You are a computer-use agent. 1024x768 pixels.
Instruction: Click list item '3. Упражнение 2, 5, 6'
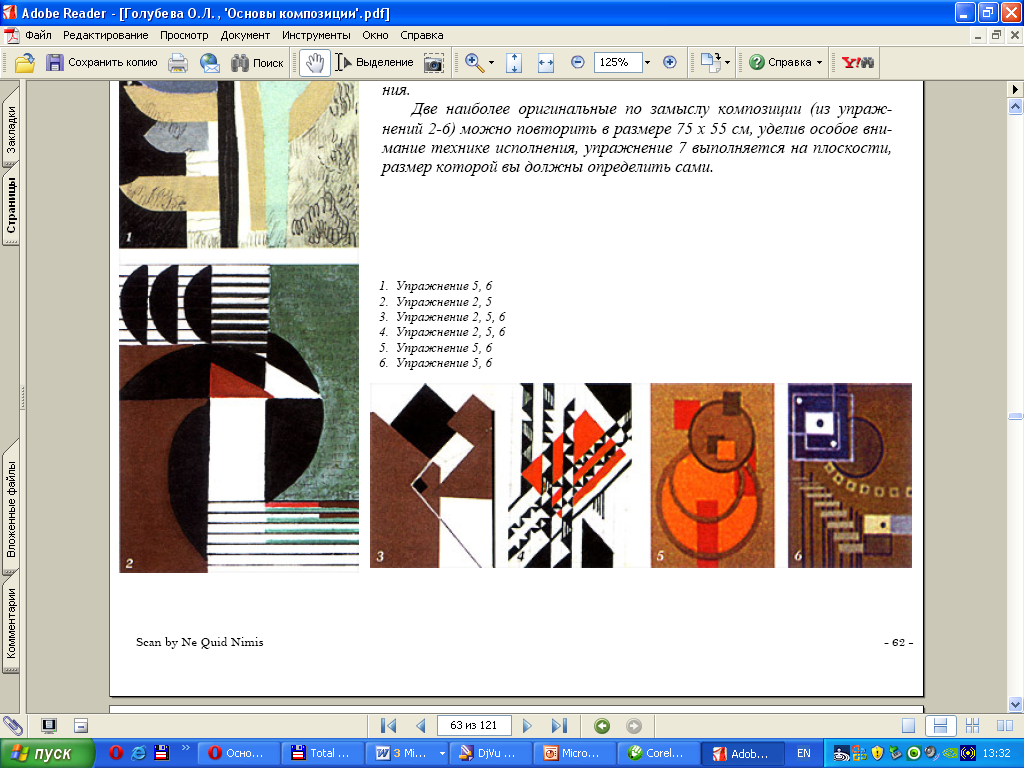coord(442,317)
